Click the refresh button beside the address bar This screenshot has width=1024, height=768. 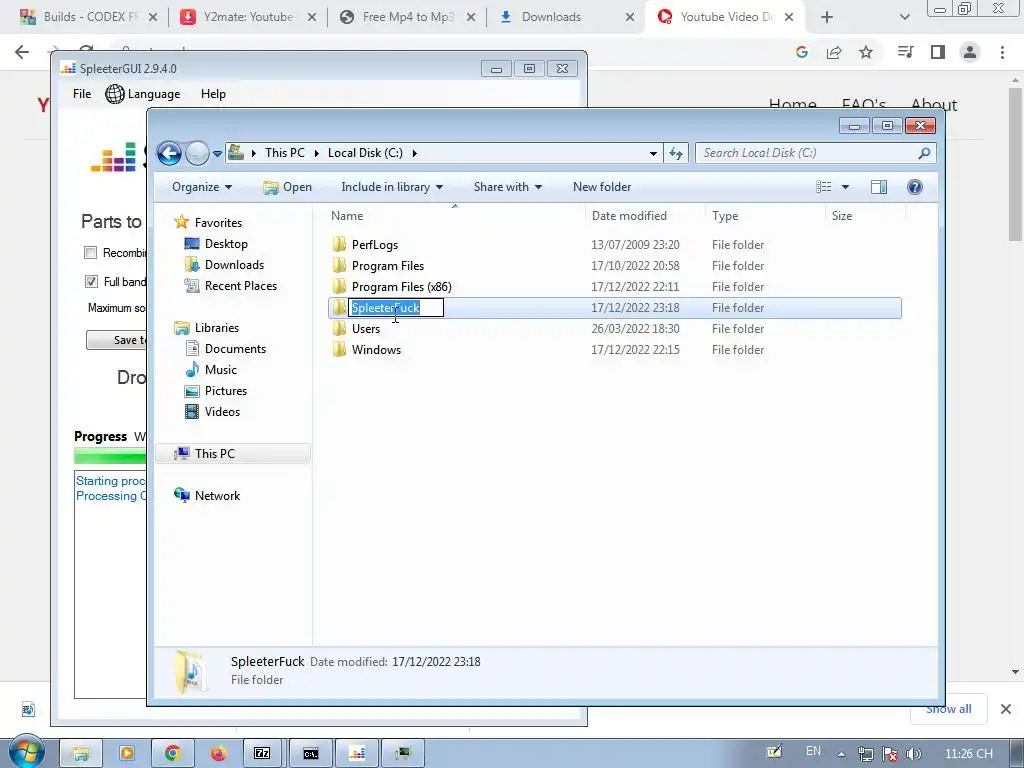click(x=676, y=153)
